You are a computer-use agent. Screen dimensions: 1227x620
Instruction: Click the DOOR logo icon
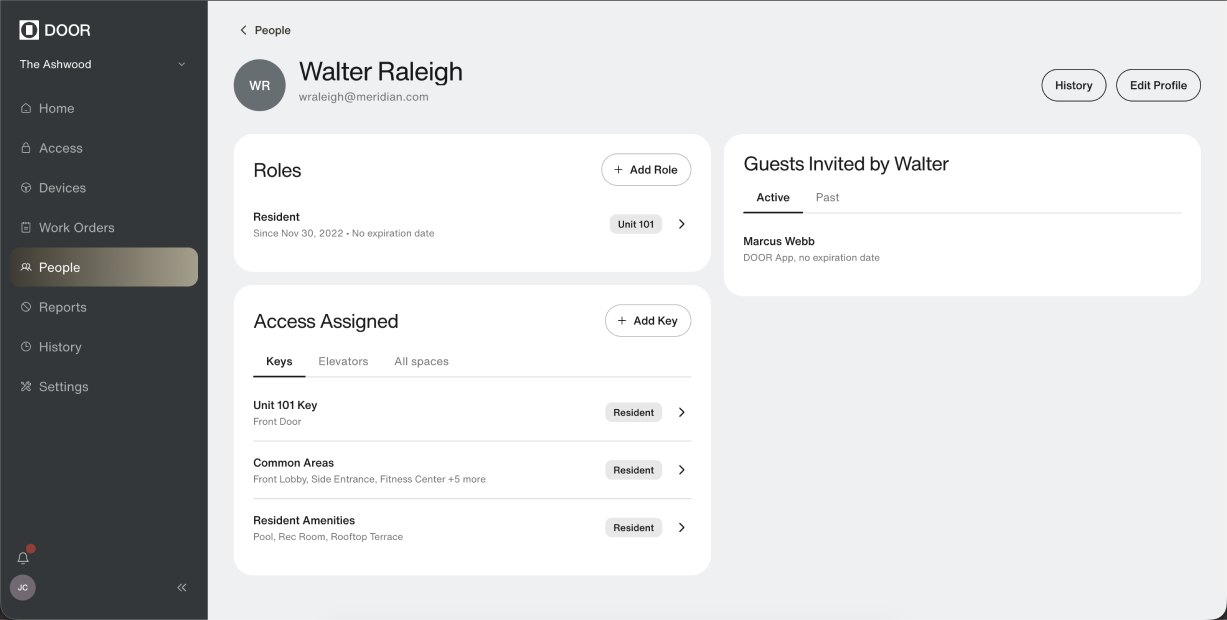pyautogui.click(x=29, y=30)
